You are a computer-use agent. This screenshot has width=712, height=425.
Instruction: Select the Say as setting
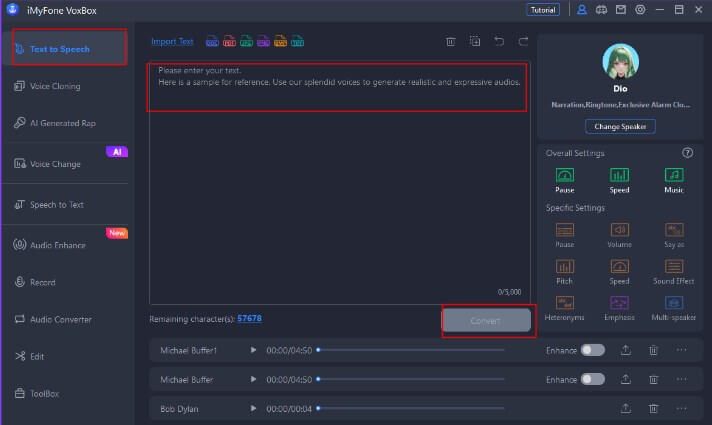click(674, 235)
